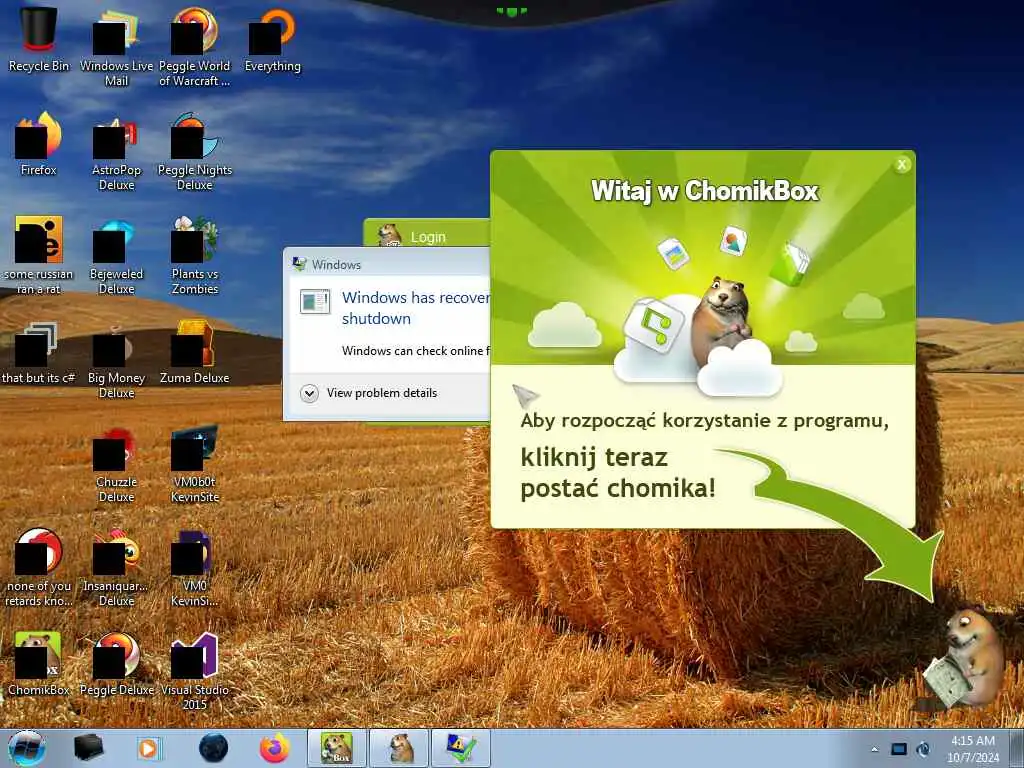
Task: Click 'kliknij teraz postać chomika!' text
Action: (x=618, y=473)
